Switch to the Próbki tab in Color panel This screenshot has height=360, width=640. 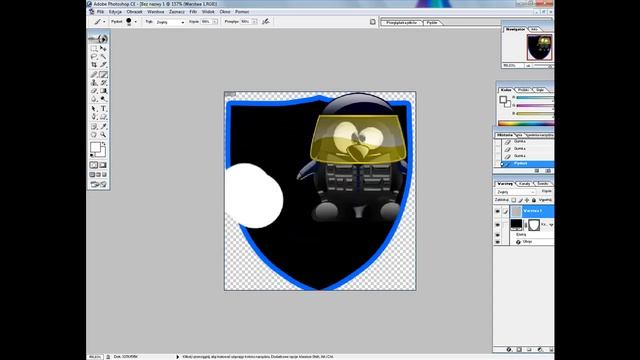pyautogui.click(x=523, y=90)
